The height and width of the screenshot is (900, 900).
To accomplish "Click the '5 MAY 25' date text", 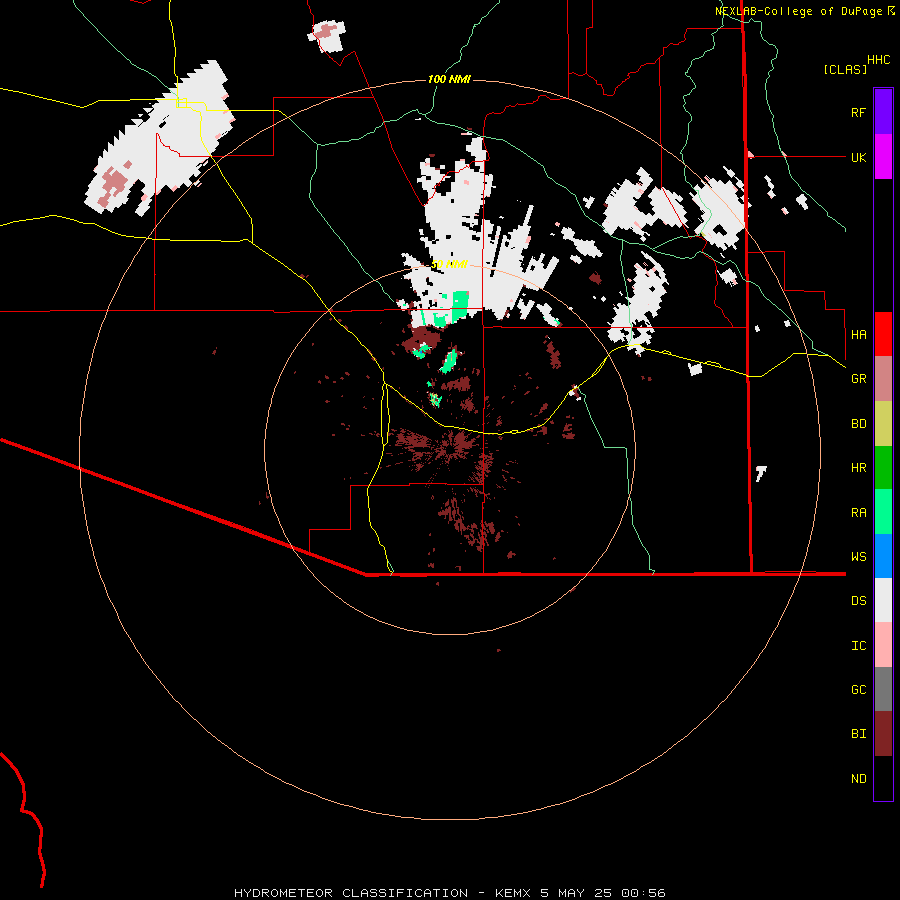I will point(577,893).
